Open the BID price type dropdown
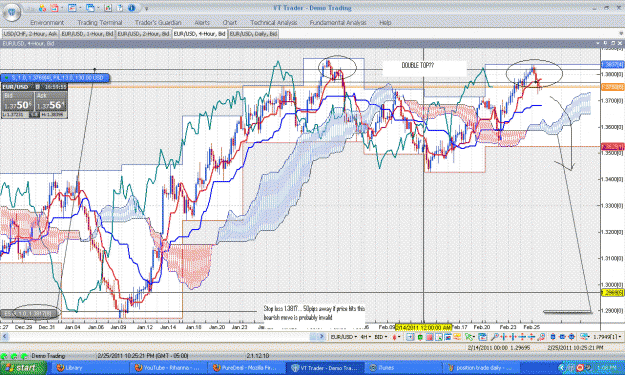 (x=380, y=337)
